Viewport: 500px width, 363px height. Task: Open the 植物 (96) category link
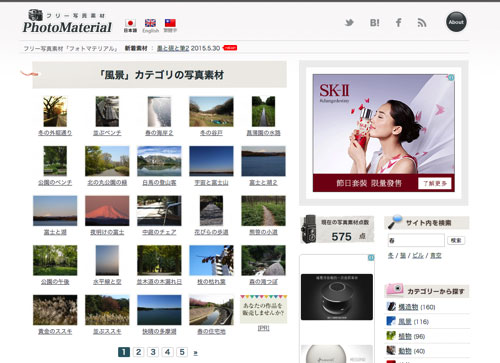(405, 336)
